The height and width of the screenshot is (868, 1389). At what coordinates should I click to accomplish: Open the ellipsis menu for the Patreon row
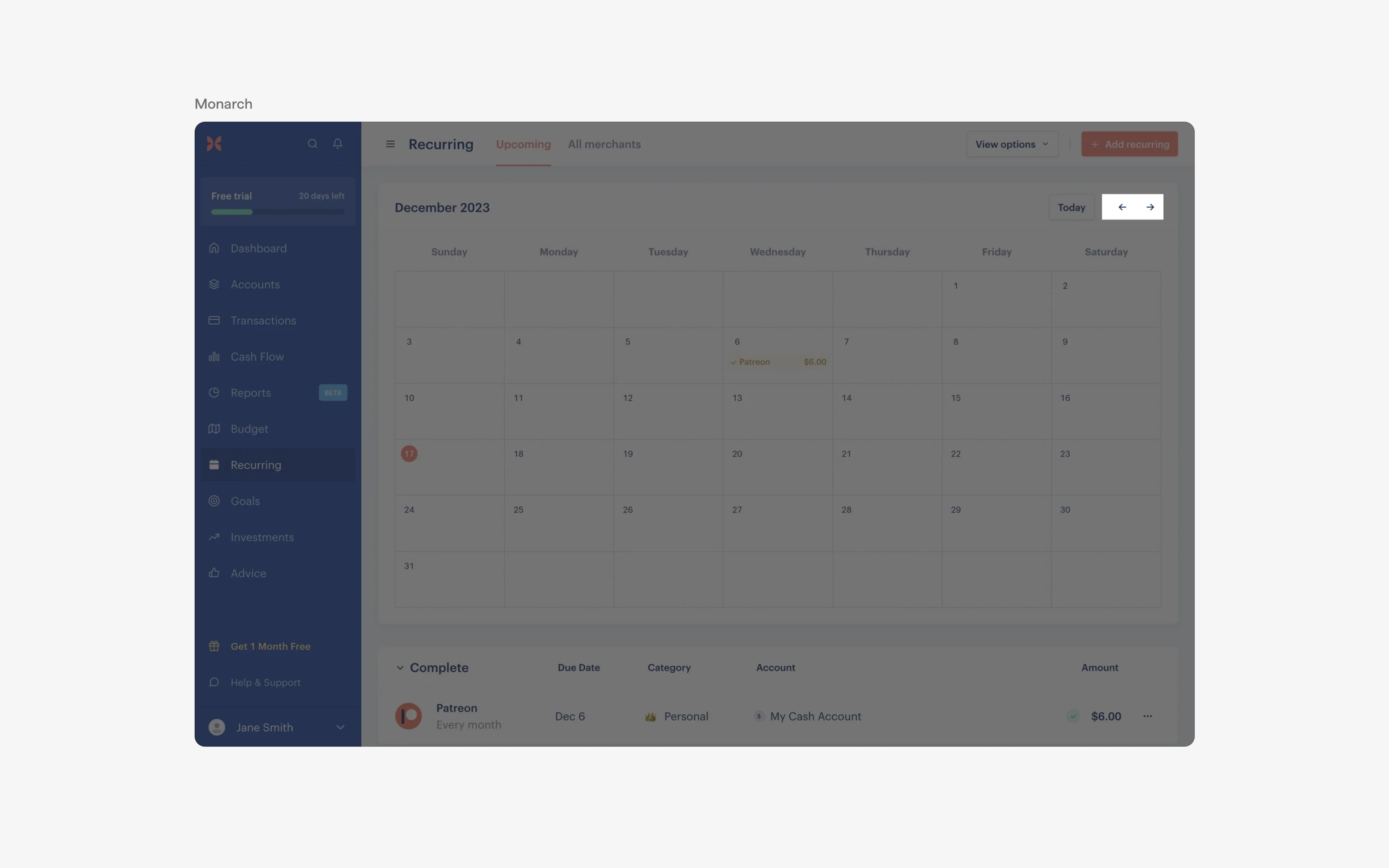tap(1147, 716)
